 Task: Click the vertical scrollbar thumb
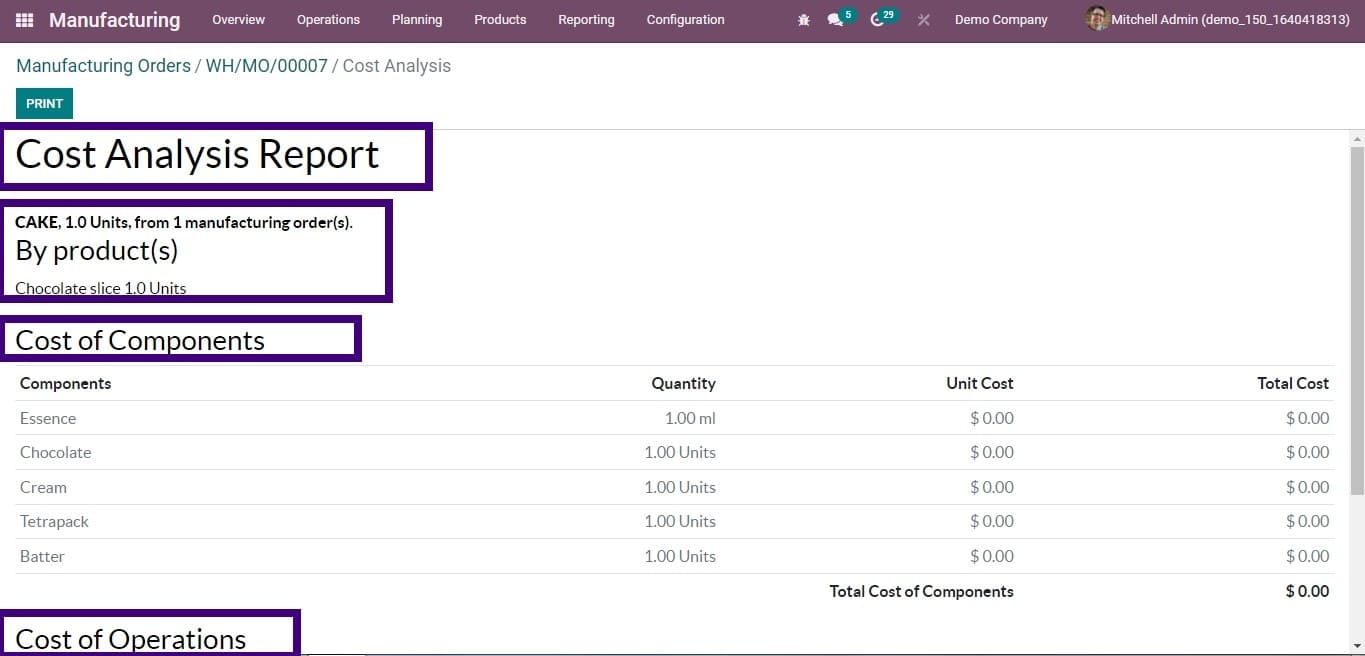click(x=1357, y=320)
